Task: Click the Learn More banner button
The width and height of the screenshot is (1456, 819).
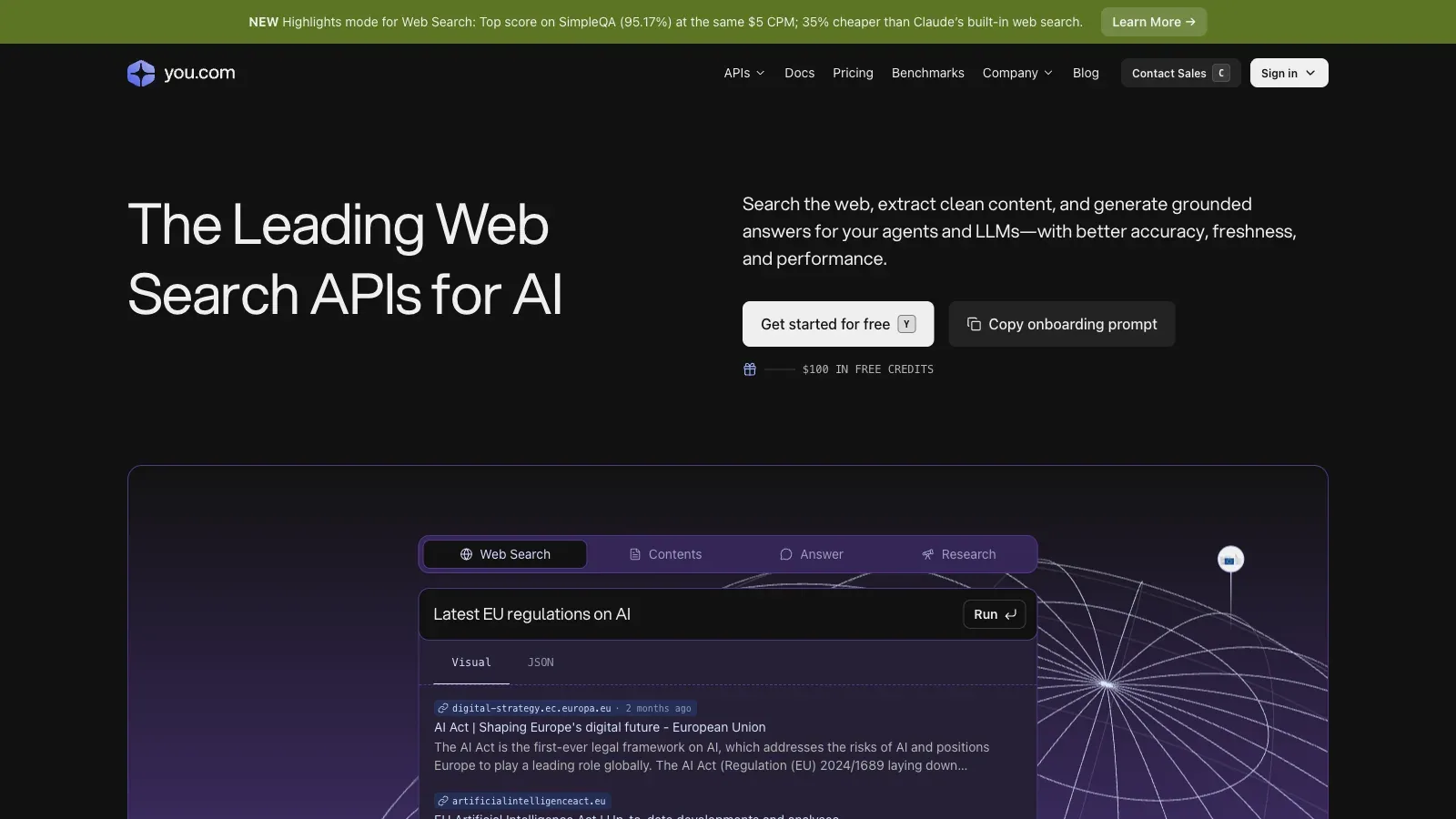Action: (1154, 22)
